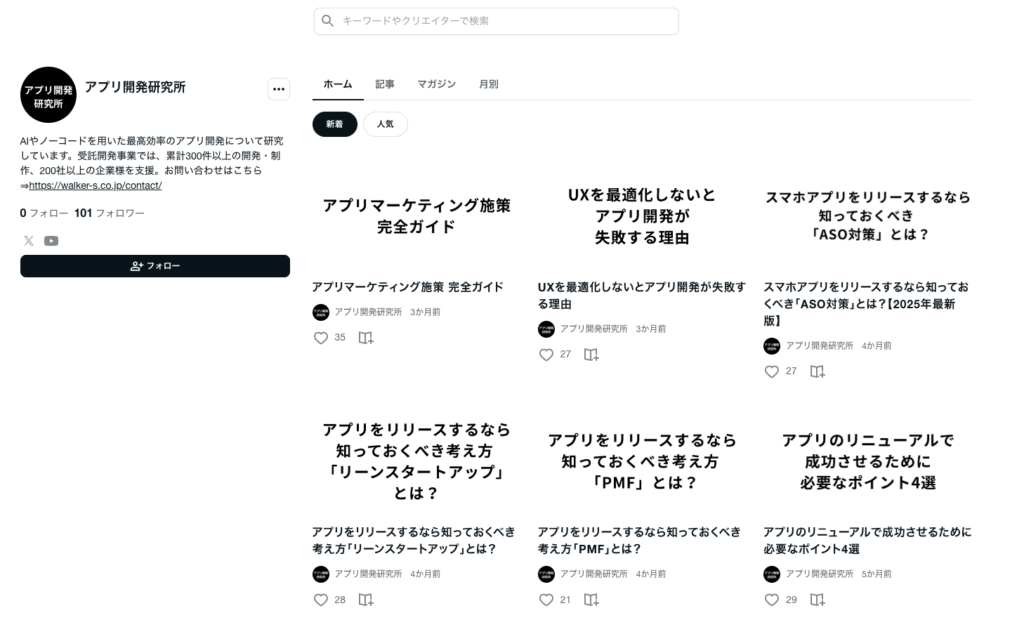Open the YouTube channel icon

[x=51, y=240]
